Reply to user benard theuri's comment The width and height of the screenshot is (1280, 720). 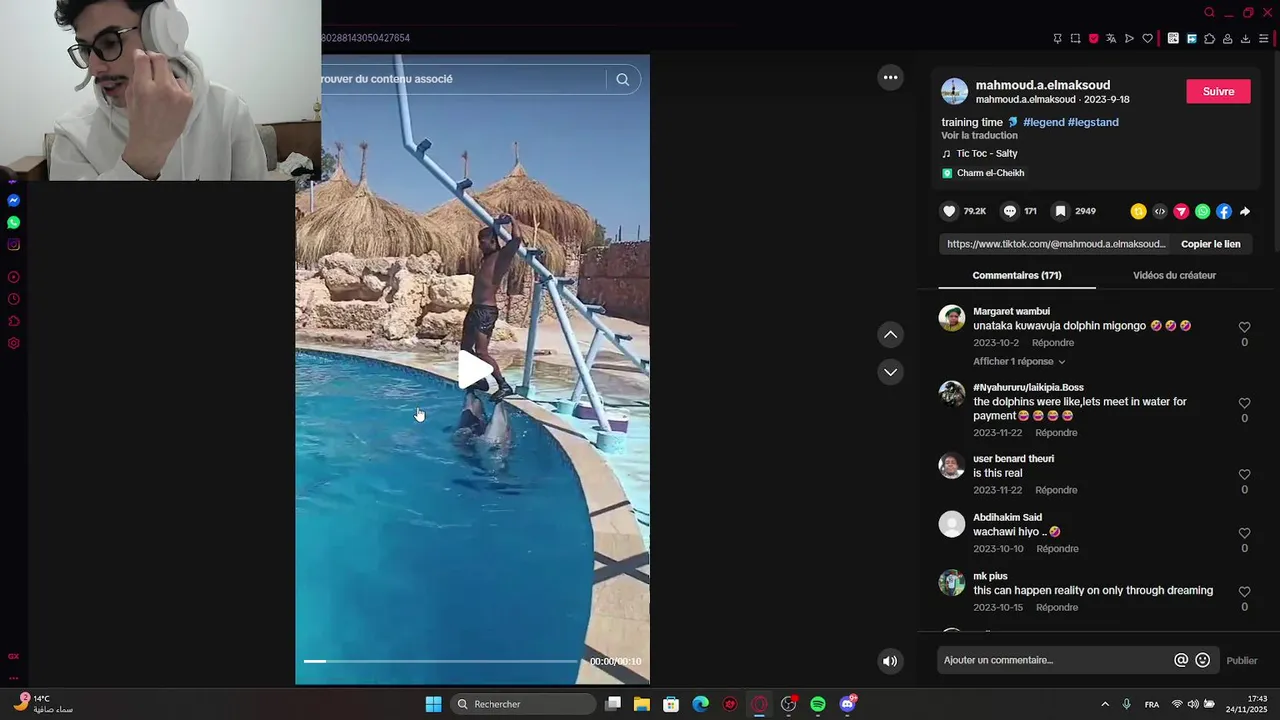click(x=1056, y=490)
